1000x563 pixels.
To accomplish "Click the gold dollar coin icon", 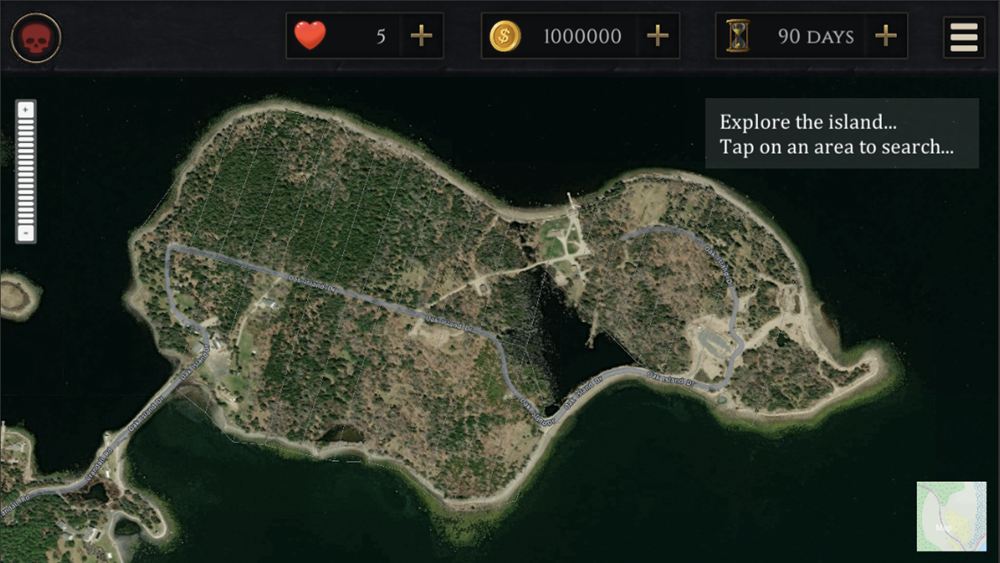I will [x=505, y=36].
